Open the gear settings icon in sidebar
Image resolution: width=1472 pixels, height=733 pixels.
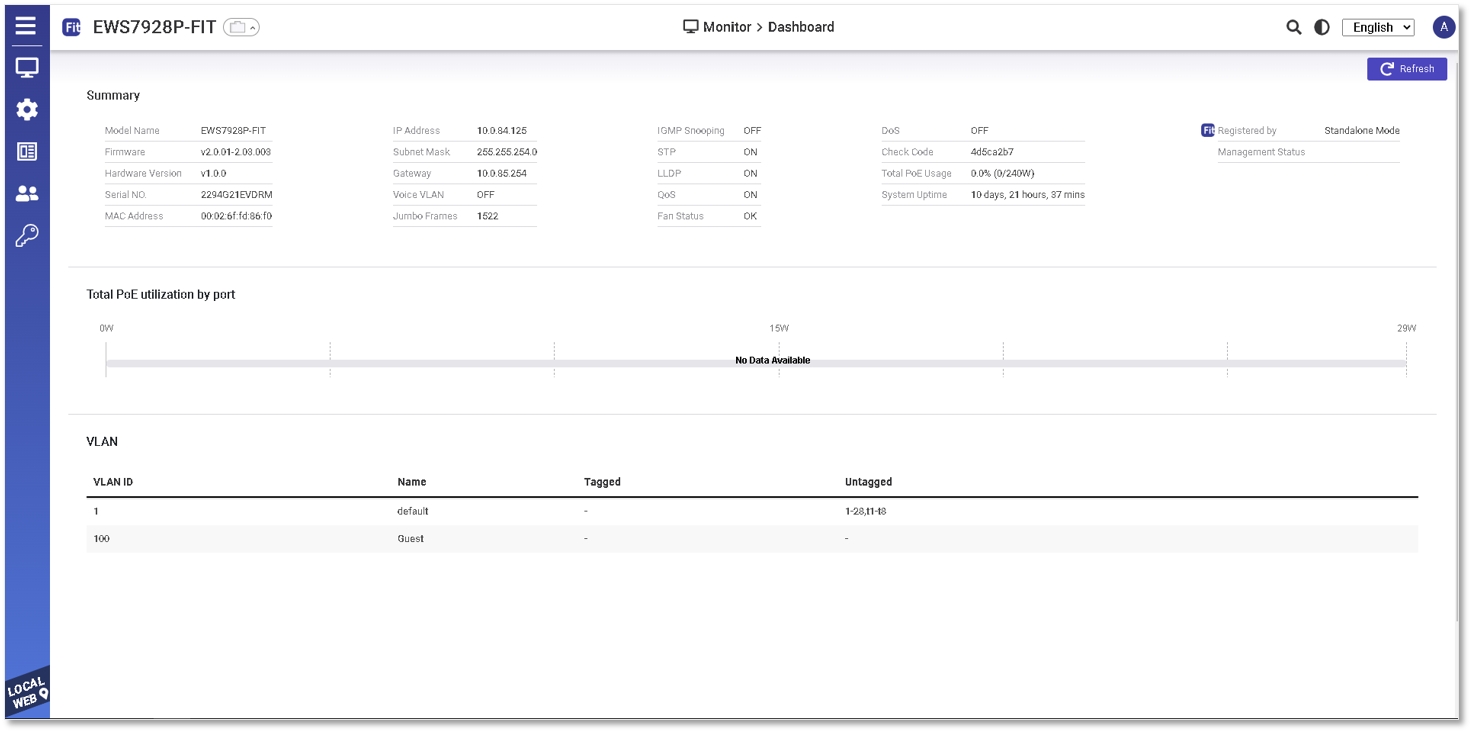[x=27, y=109]
